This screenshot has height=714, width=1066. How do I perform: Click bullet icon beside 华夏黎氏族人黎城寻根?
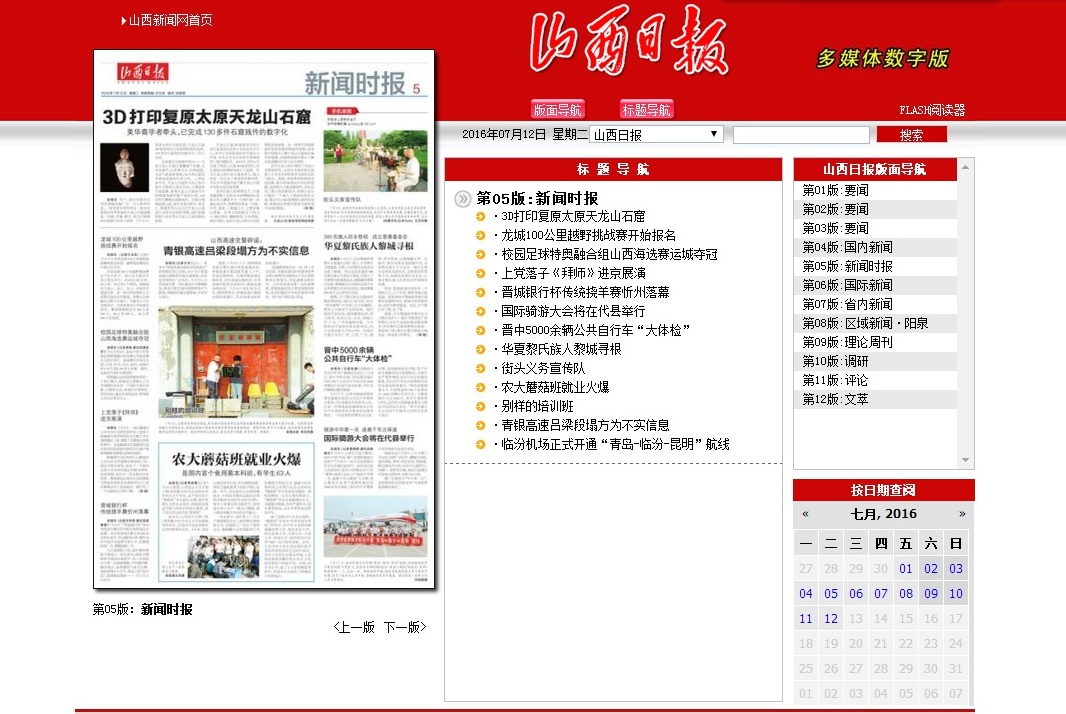point(481,350)
